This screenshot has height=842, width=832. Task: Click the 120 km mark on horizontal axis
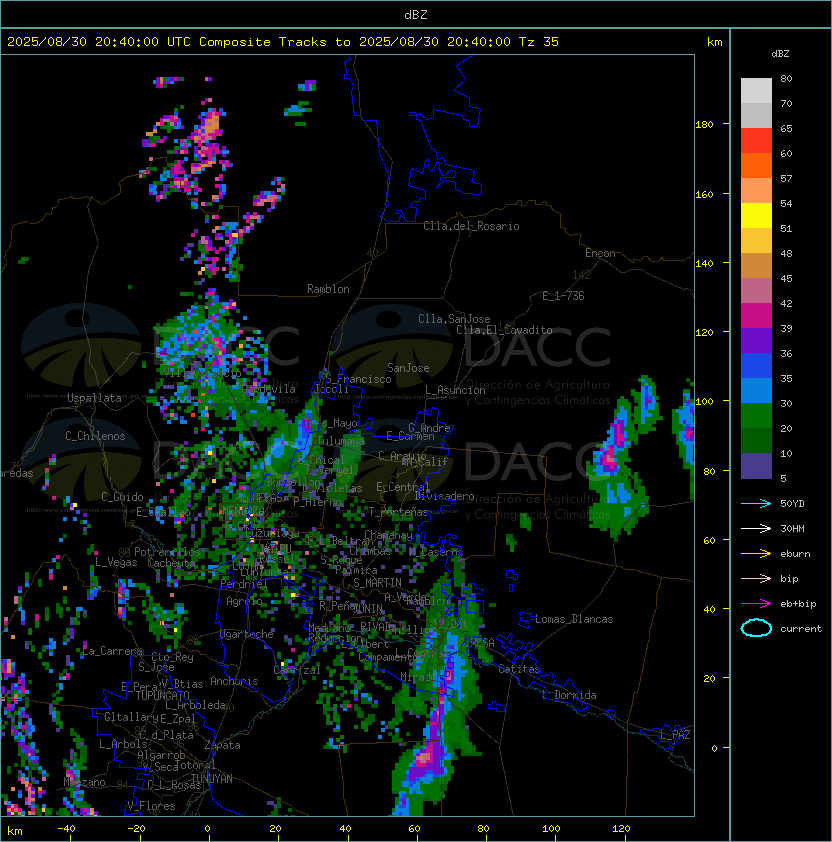[621, 829]
